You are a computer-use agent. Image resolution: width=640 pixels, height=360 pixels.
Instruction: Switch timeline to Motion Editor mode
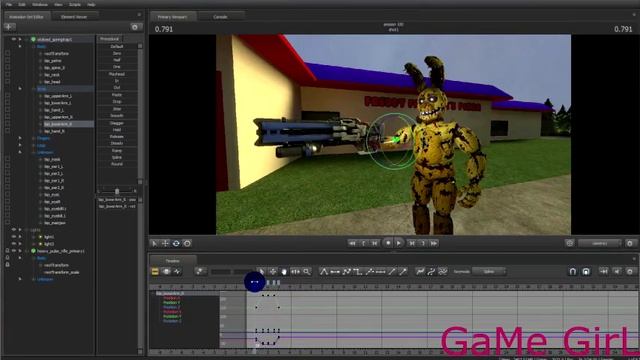(166, 271)
